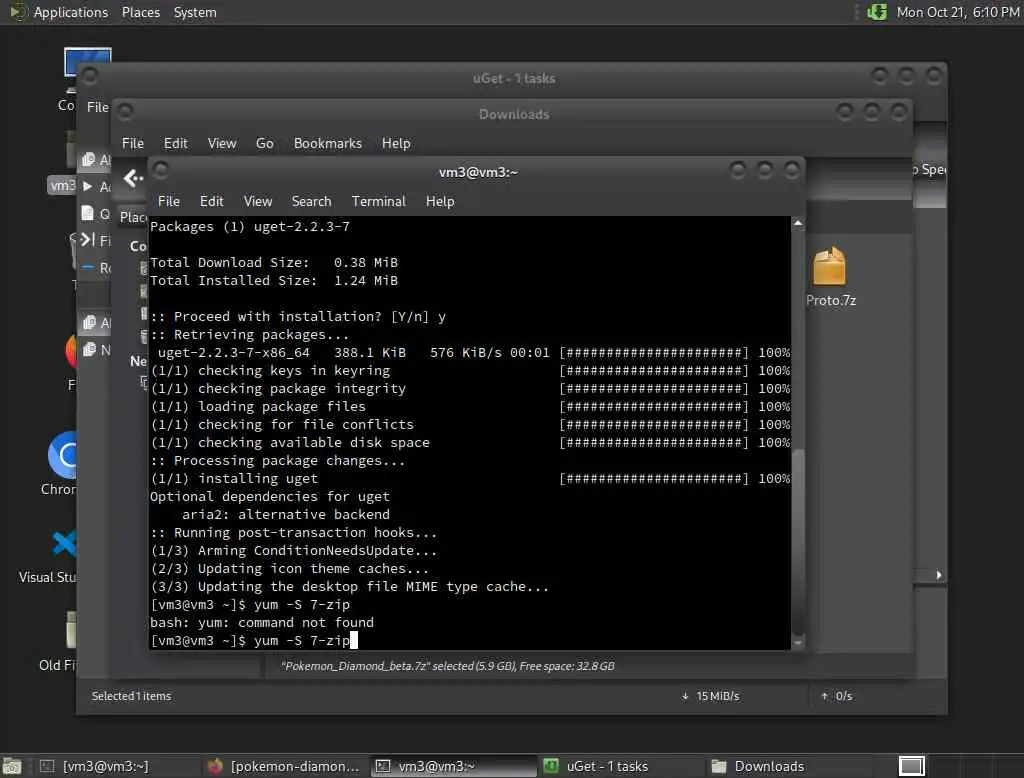Click the uGet - 1 tasks title bar

click(514, 78)
